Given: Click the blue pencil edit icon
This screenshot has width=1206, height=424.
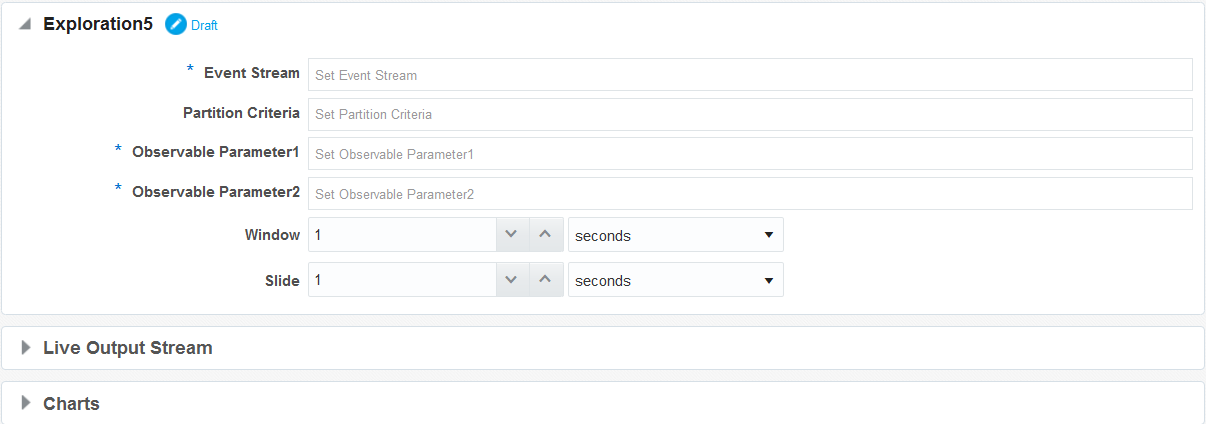Looking at the screenshot, I should [176, 24].
